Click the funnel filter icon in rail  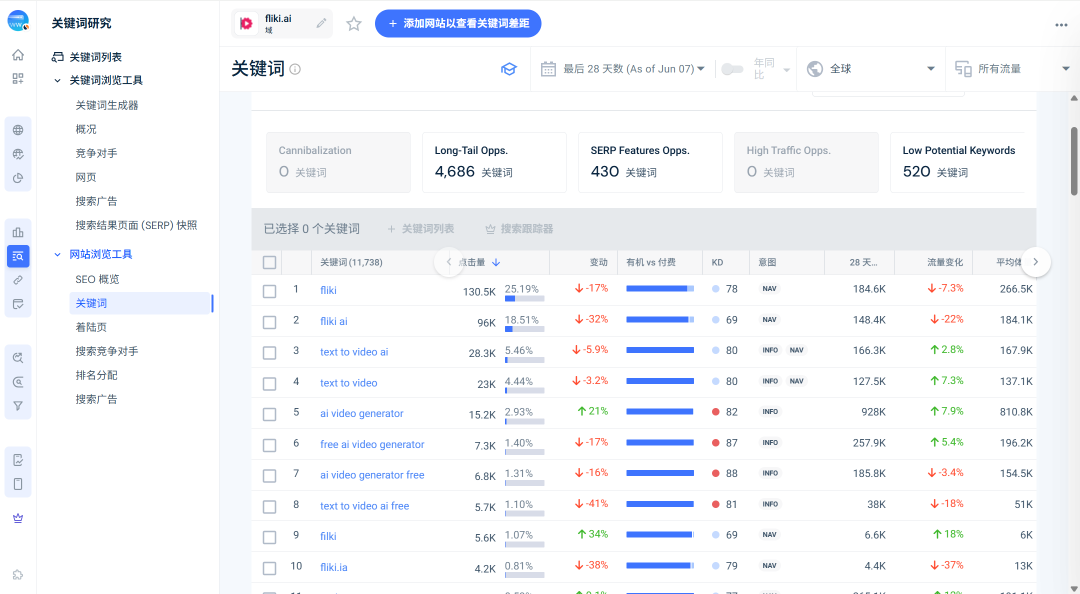pos(18,406)
